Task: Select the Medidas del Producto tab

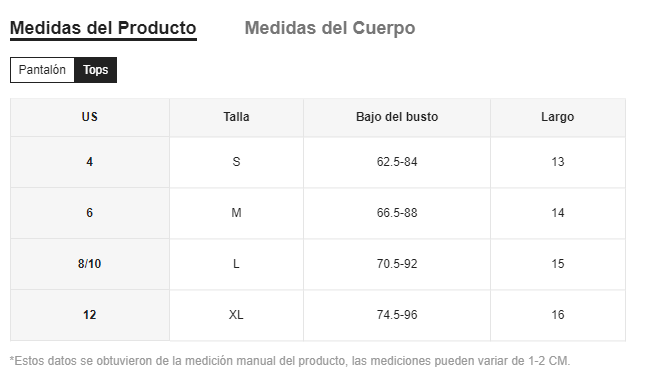Action: click(103, 28)
